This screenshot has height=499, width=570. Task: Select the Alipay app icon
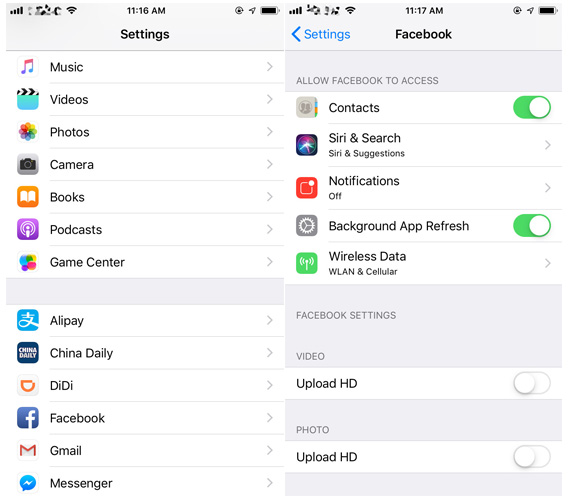click(x=28, y=320)
